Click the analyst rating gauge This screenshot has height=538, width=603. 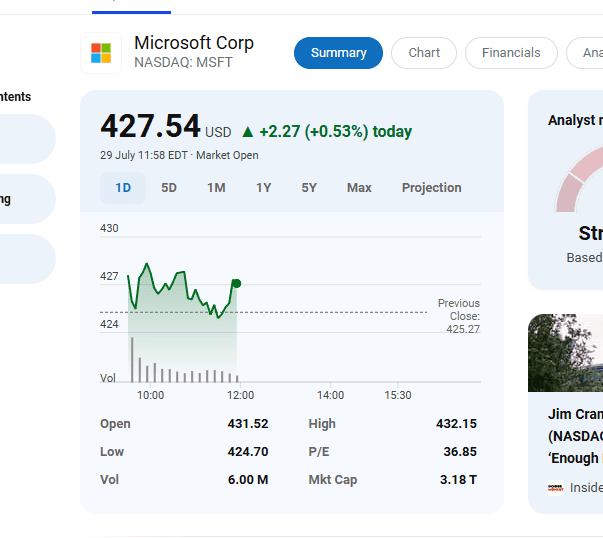[579, 180]
